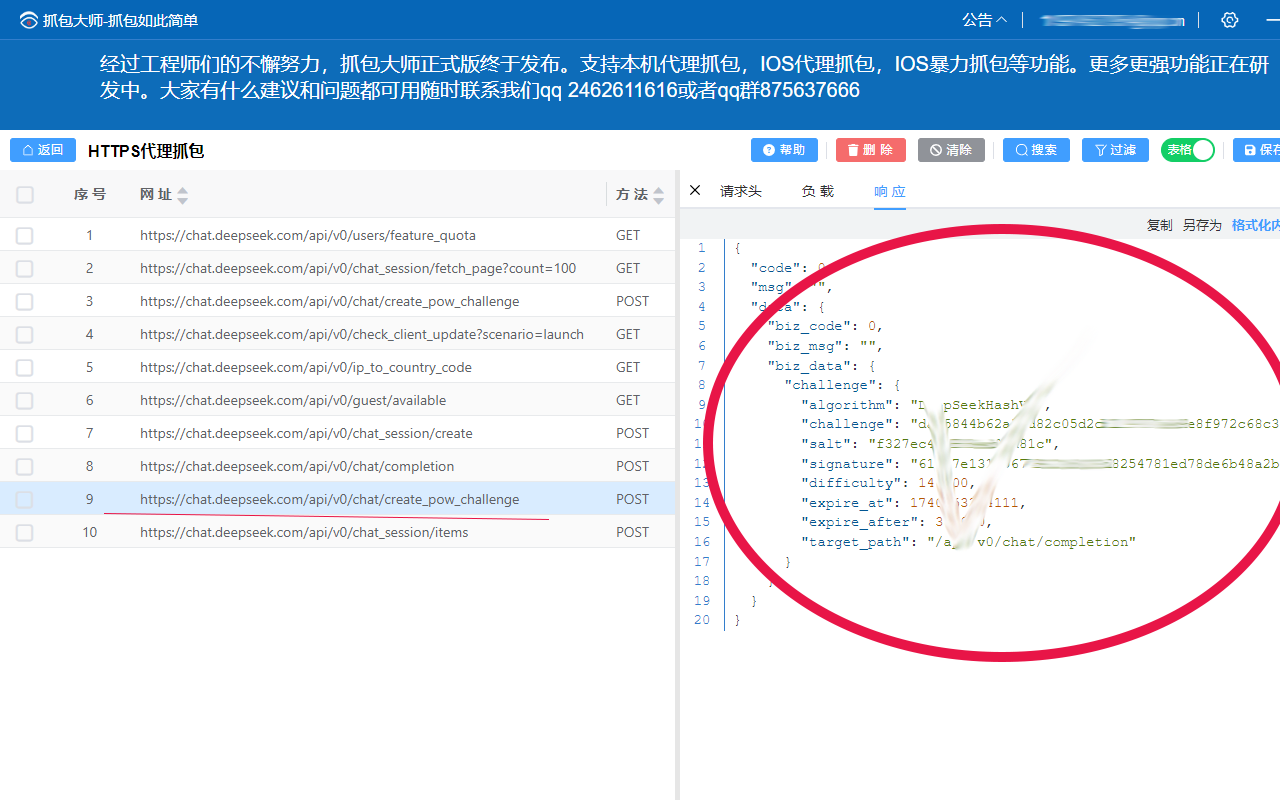Select the chat_session/fetch_page URL row
The width and height of the screenshot is (1280, 800).
click(358, 269)
